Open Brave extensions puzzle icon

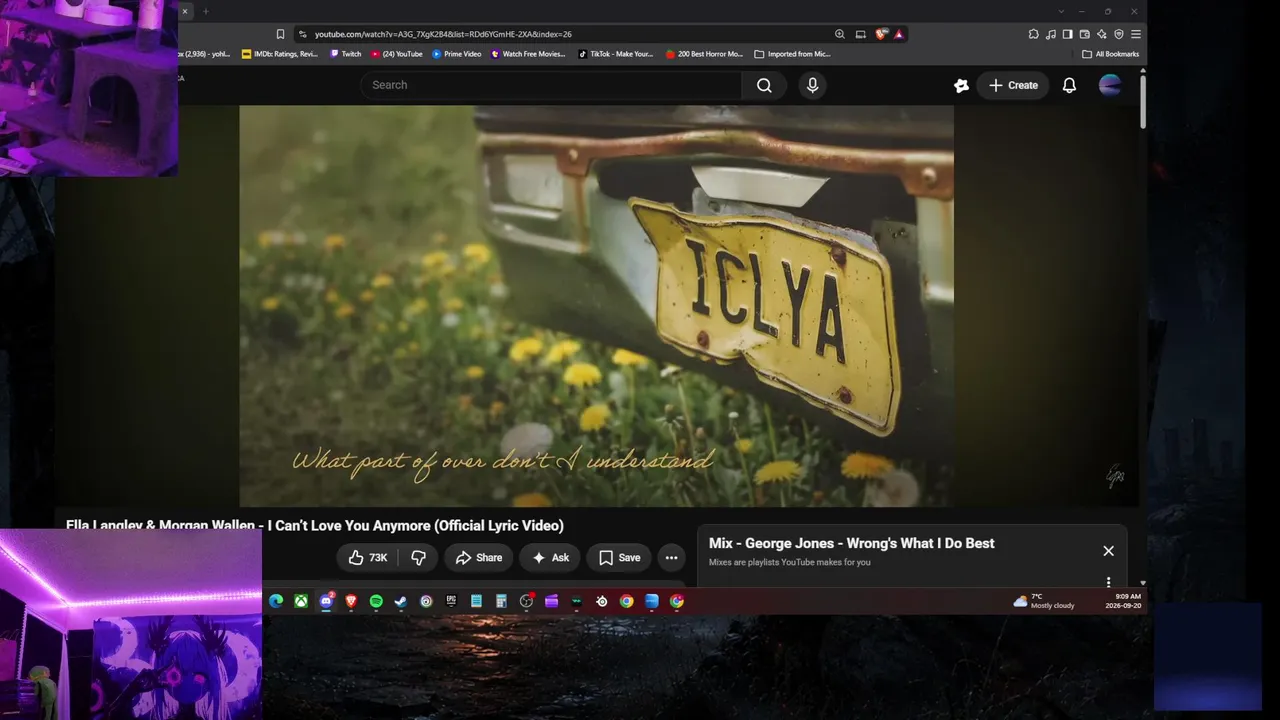(x=1033, y=34)
